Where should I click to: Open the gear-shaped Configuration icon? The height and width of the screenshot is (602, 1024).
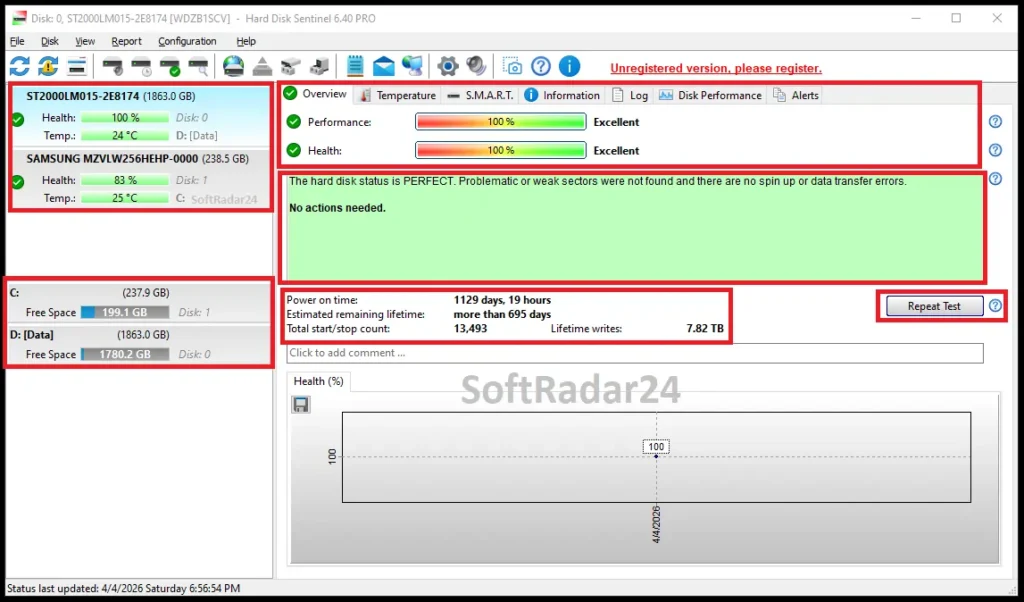pyautogui.click(x=447, y=65)
